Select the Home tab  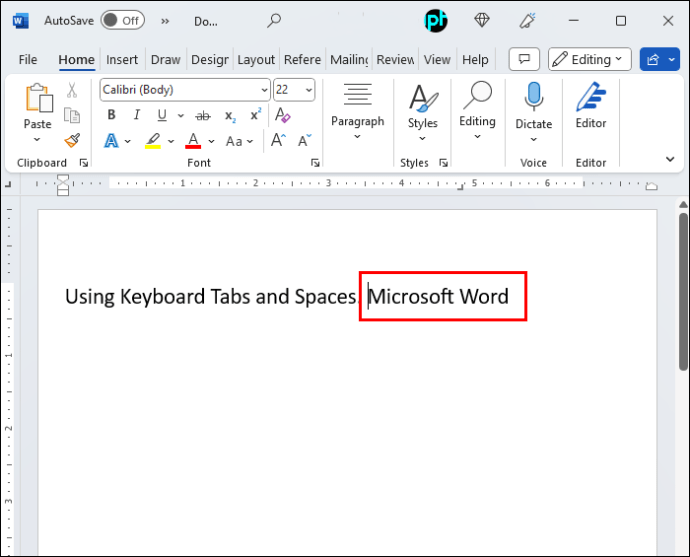[x=77, y=59]
